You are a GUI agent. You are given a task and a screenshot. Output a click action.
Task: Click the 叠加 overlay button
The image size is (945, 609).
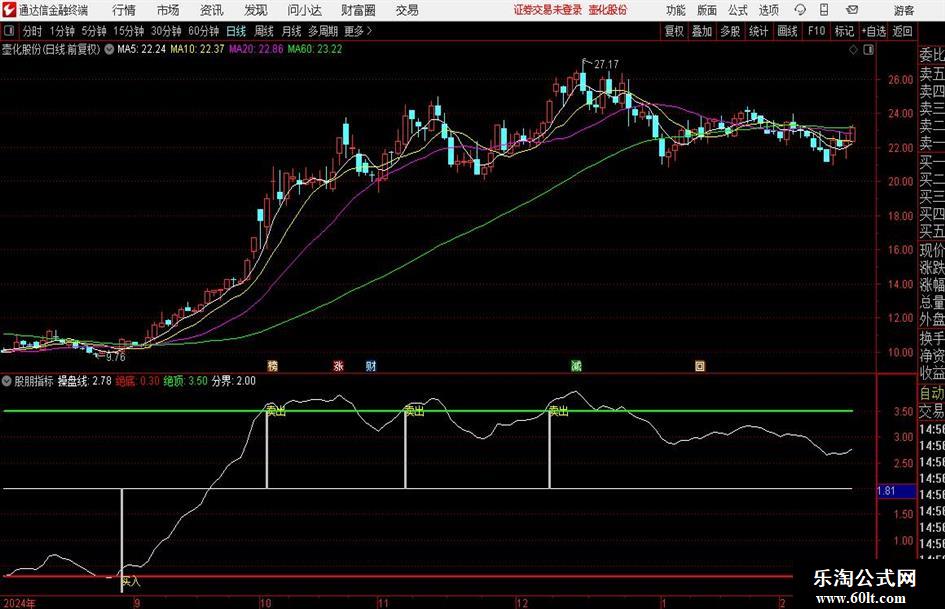click(702, 31)
